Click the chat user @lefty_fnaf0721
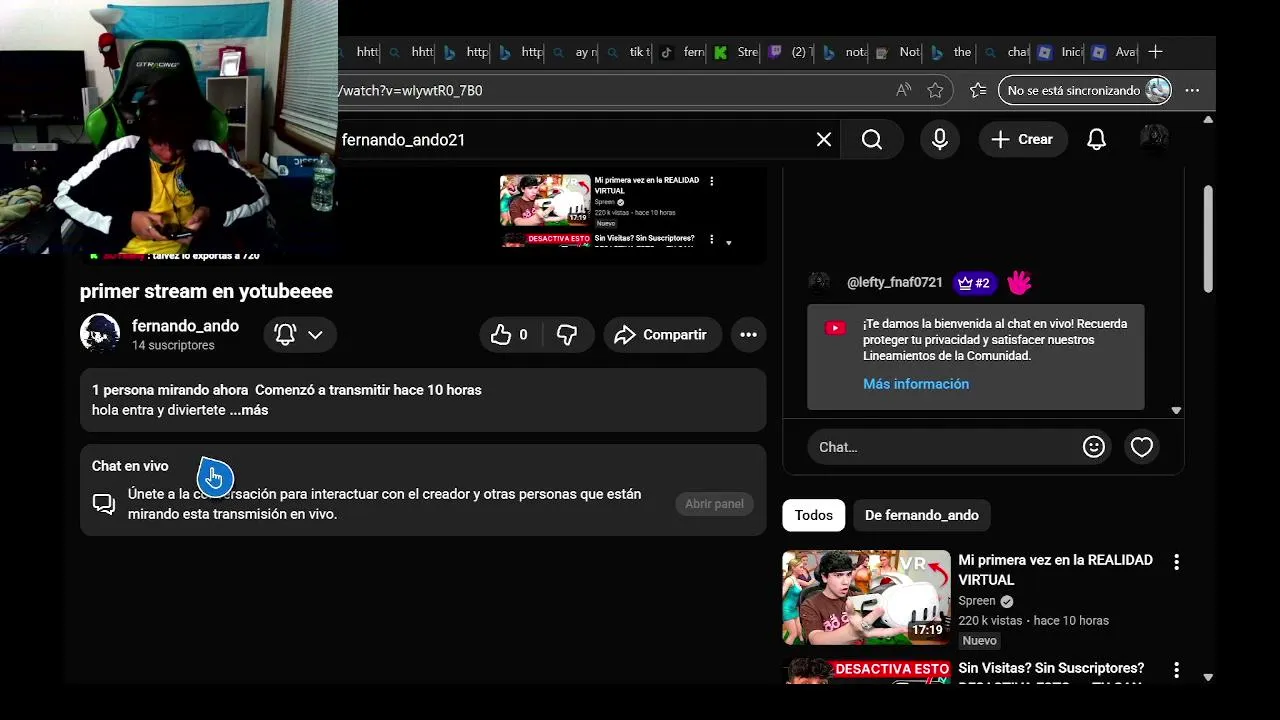The width and height of the screenshot is (1280, 720). [895, 283]
